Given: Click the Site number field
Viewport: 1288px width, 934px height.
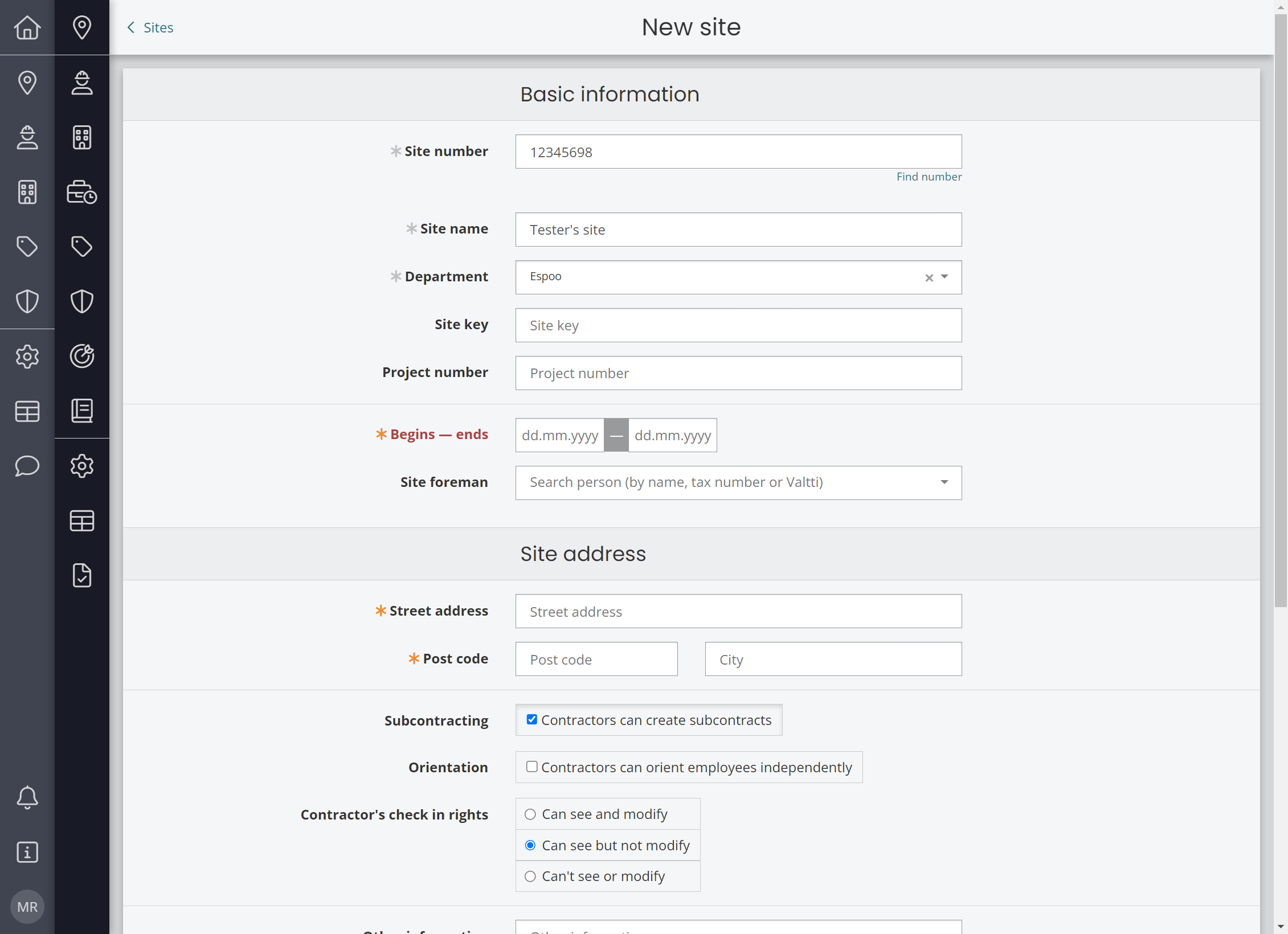Looking at the screenshot, I should click(x=738, y=151).
